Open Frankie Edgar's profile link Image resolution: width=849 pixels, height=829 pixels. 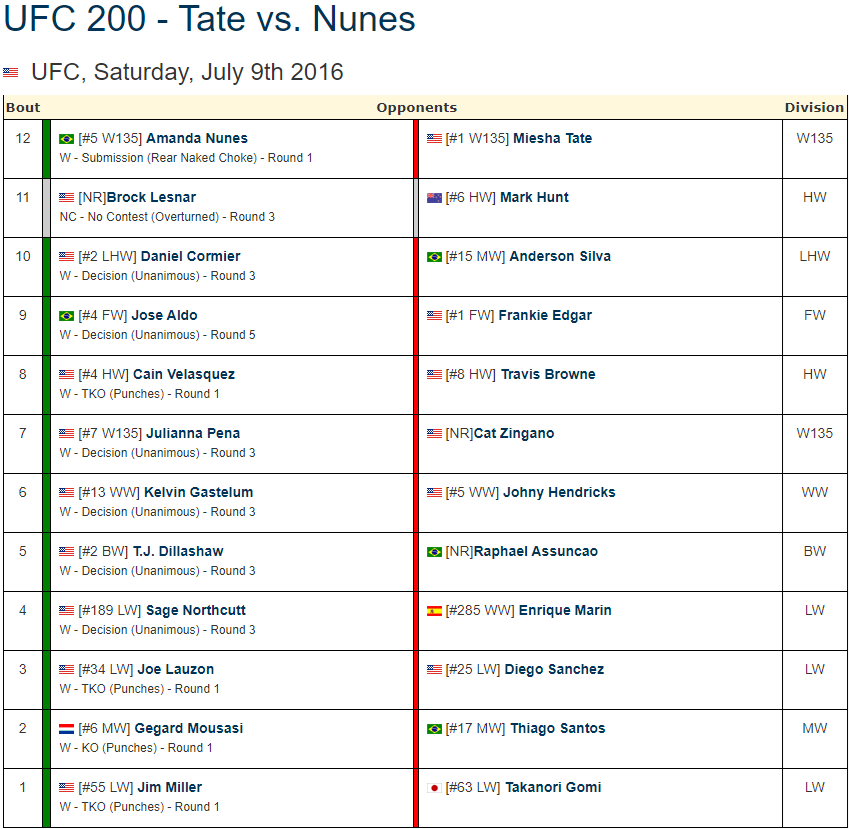(x=545, y=316)
